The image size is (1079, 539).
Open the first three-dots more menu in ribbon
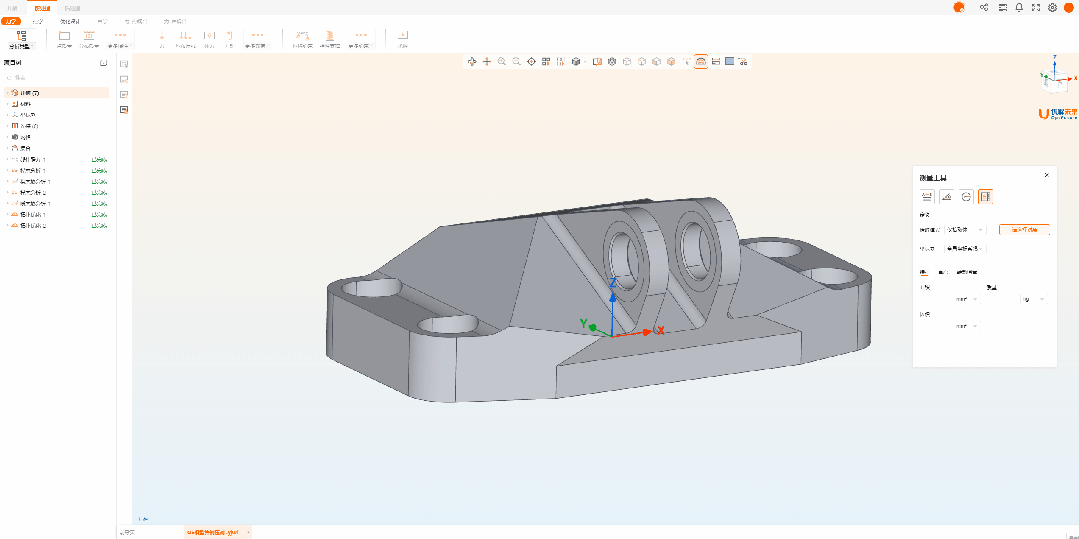(x=120, y=35)
